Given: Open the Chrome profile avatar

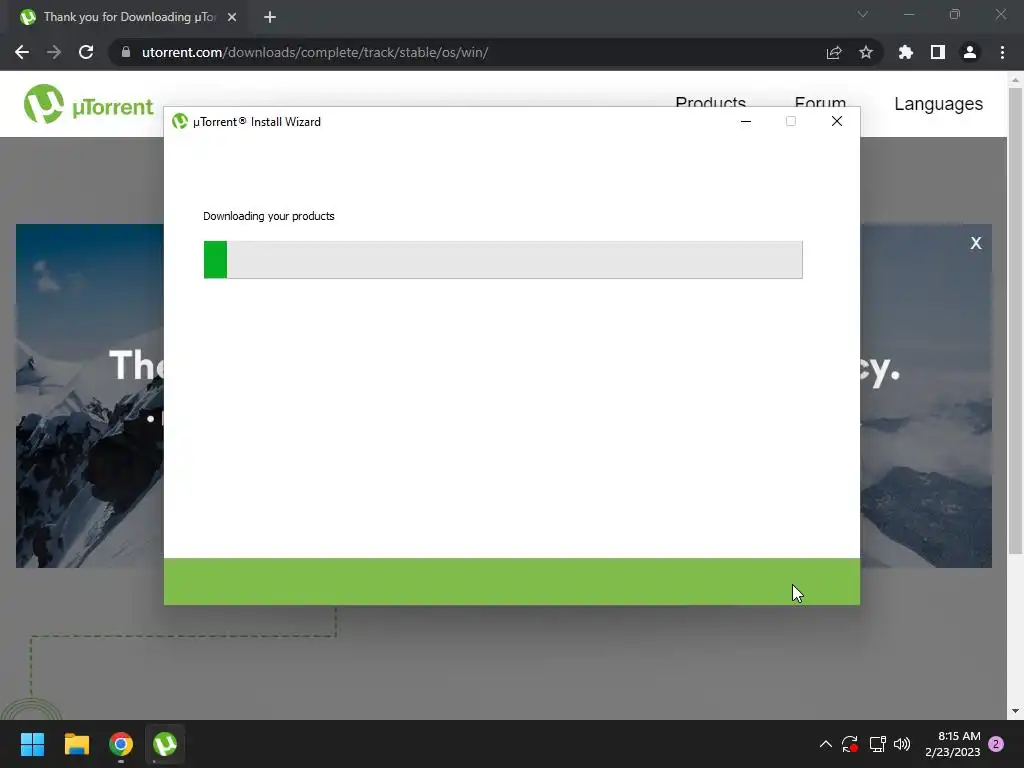Looking at the screenshot, I should 970,52.
